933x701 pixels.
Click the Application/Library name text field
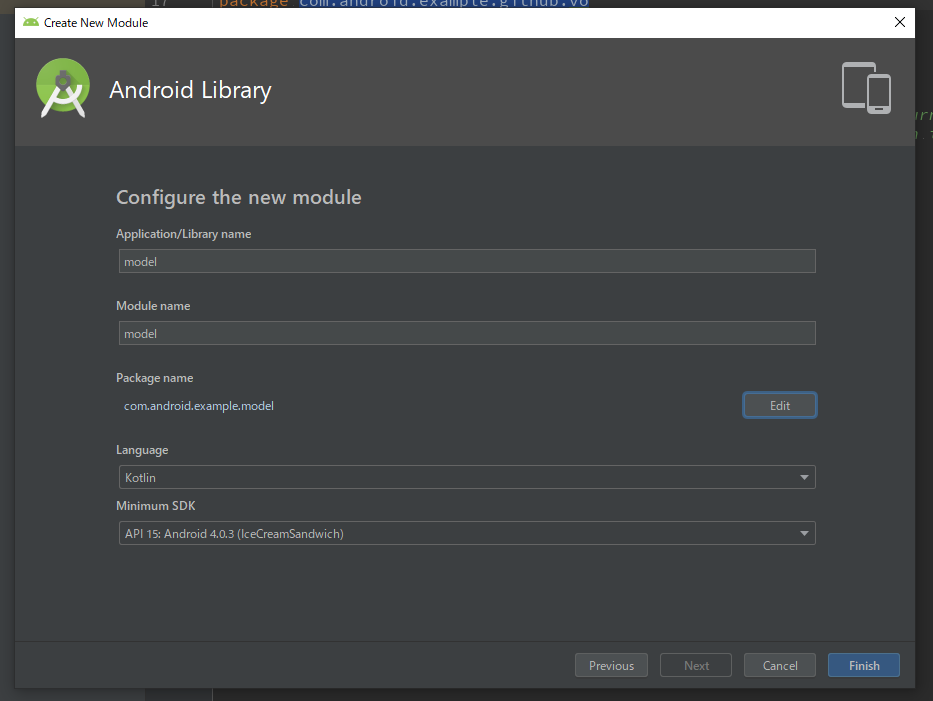(466, 262)
